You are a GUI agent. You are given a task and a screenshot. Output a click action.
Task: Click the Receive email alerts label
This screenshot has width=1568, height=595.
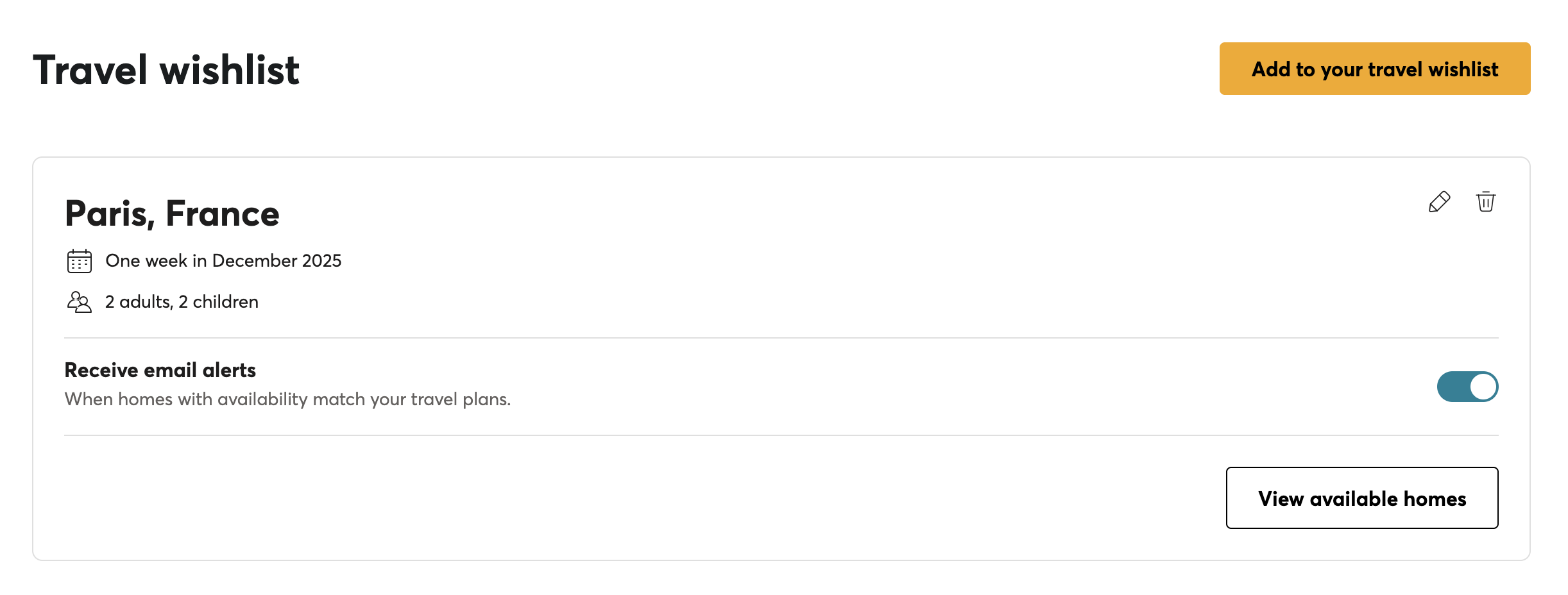coord(160,370)
